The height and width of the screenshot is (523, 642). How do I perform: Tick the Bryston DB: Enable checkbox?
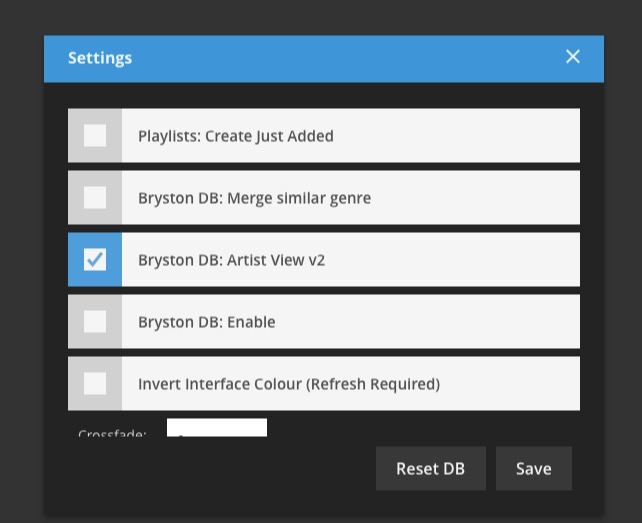95,321
